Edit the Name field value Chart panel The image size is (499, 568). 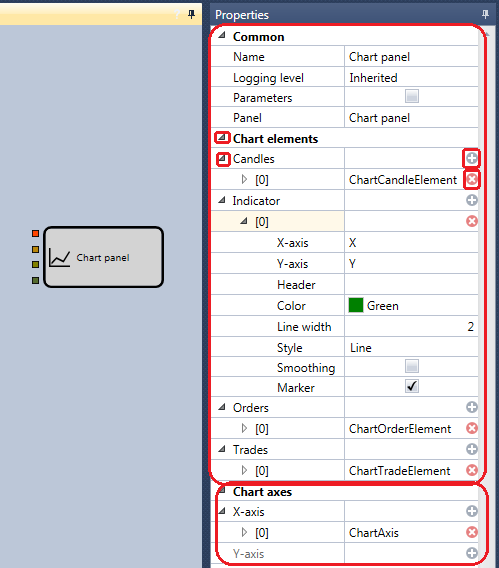tap(411, 57)
